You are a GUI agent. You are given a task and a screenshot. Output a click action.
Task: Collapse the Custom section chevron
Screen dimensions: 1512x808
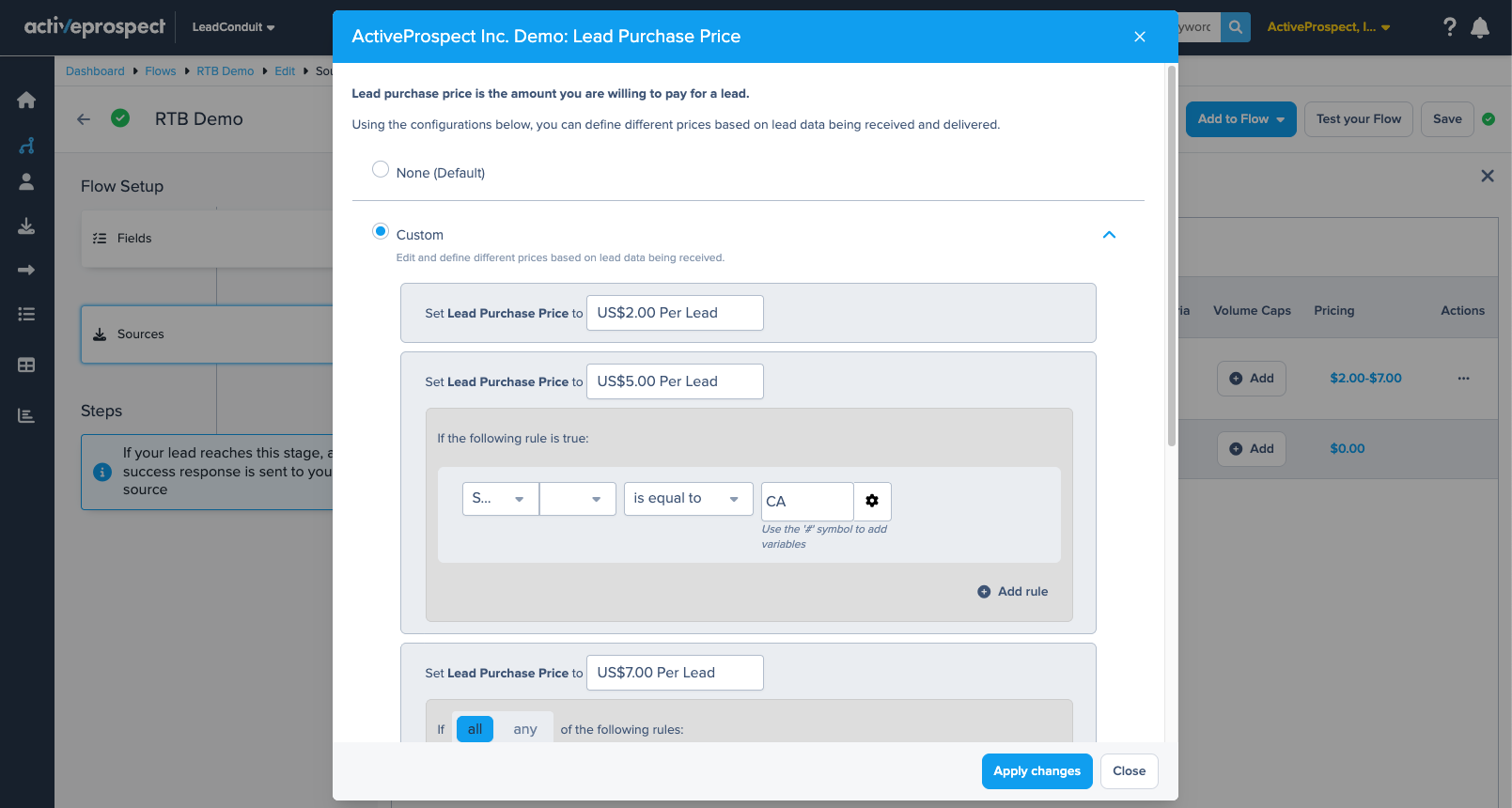point(1109,235)
